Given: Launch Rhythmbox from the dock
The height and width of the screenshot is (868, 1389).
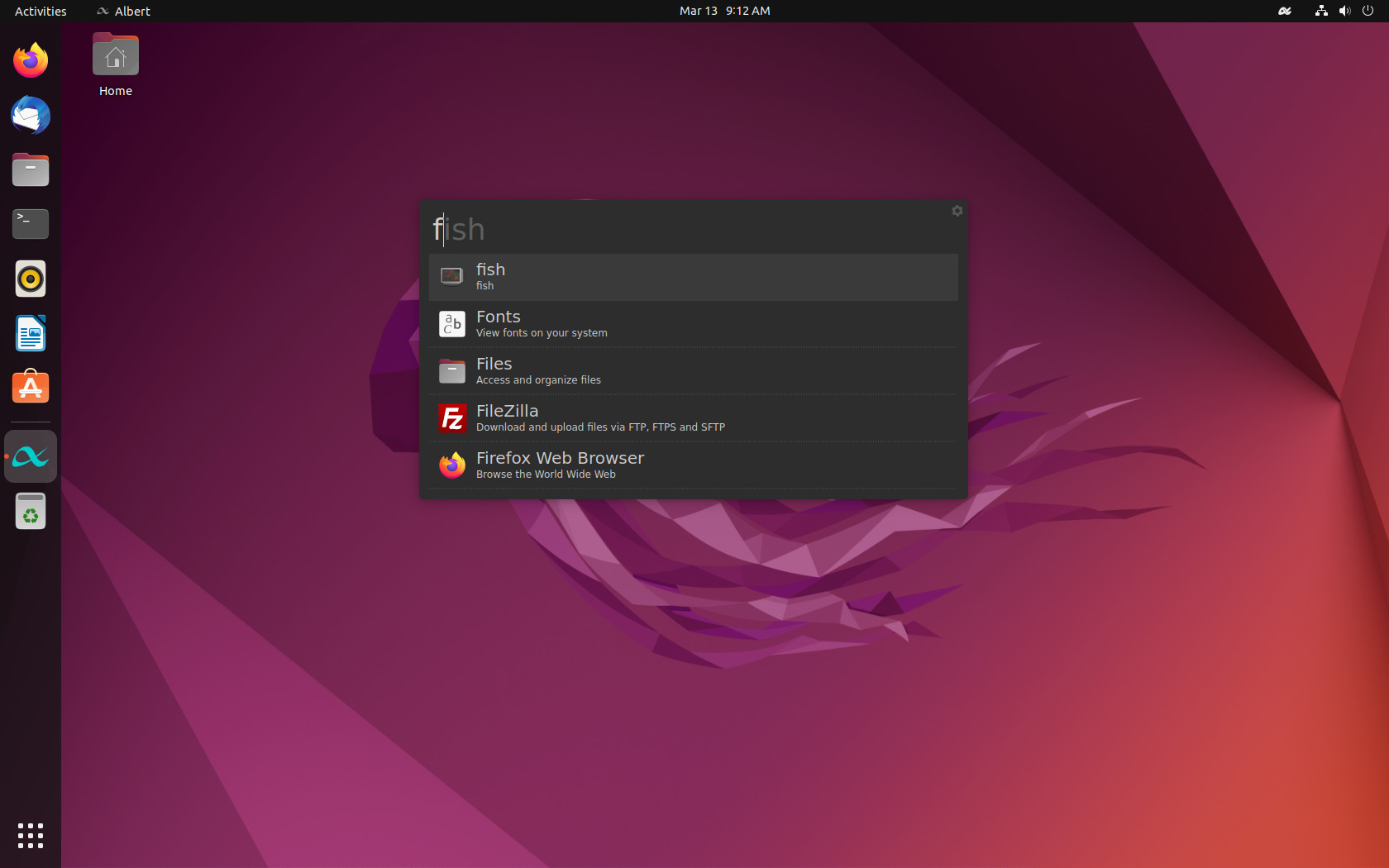Looking at the screenshot, I should tap(31, 279).
